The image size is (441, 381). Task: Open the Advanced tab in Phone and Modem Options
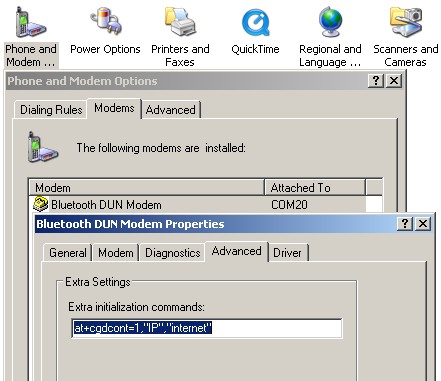(x=171, y=110)
